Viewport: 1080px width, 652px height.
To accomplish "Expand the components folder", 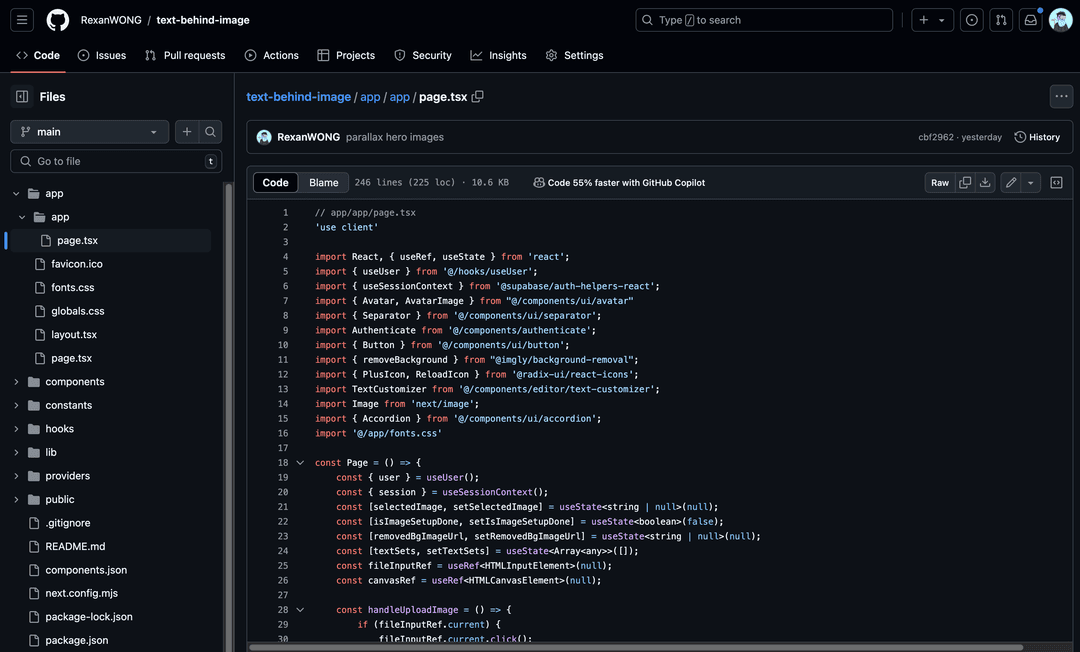I will (17, 382).
